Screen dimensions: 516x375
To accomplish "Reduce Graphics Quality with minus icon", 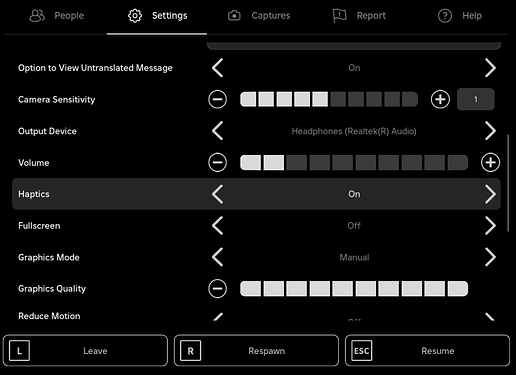I will 217,289.
